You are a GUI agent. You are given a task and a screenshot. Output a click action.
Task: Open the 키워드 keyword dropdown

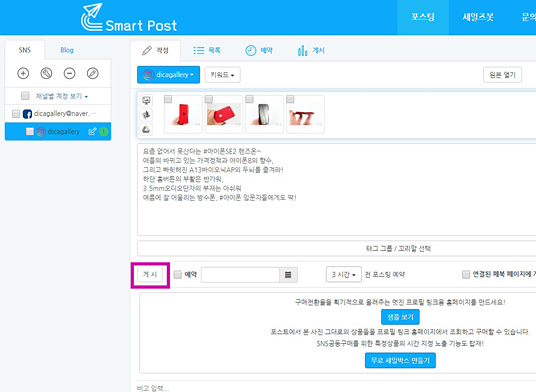click(223, 75)
